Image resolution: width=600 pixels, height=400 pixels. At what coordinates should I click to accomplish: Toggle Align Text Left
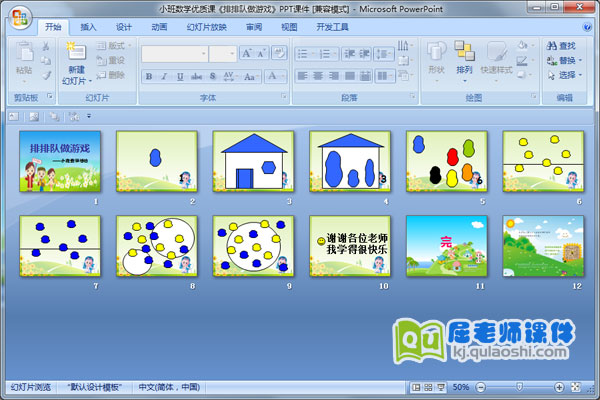(x=302, y=76)
